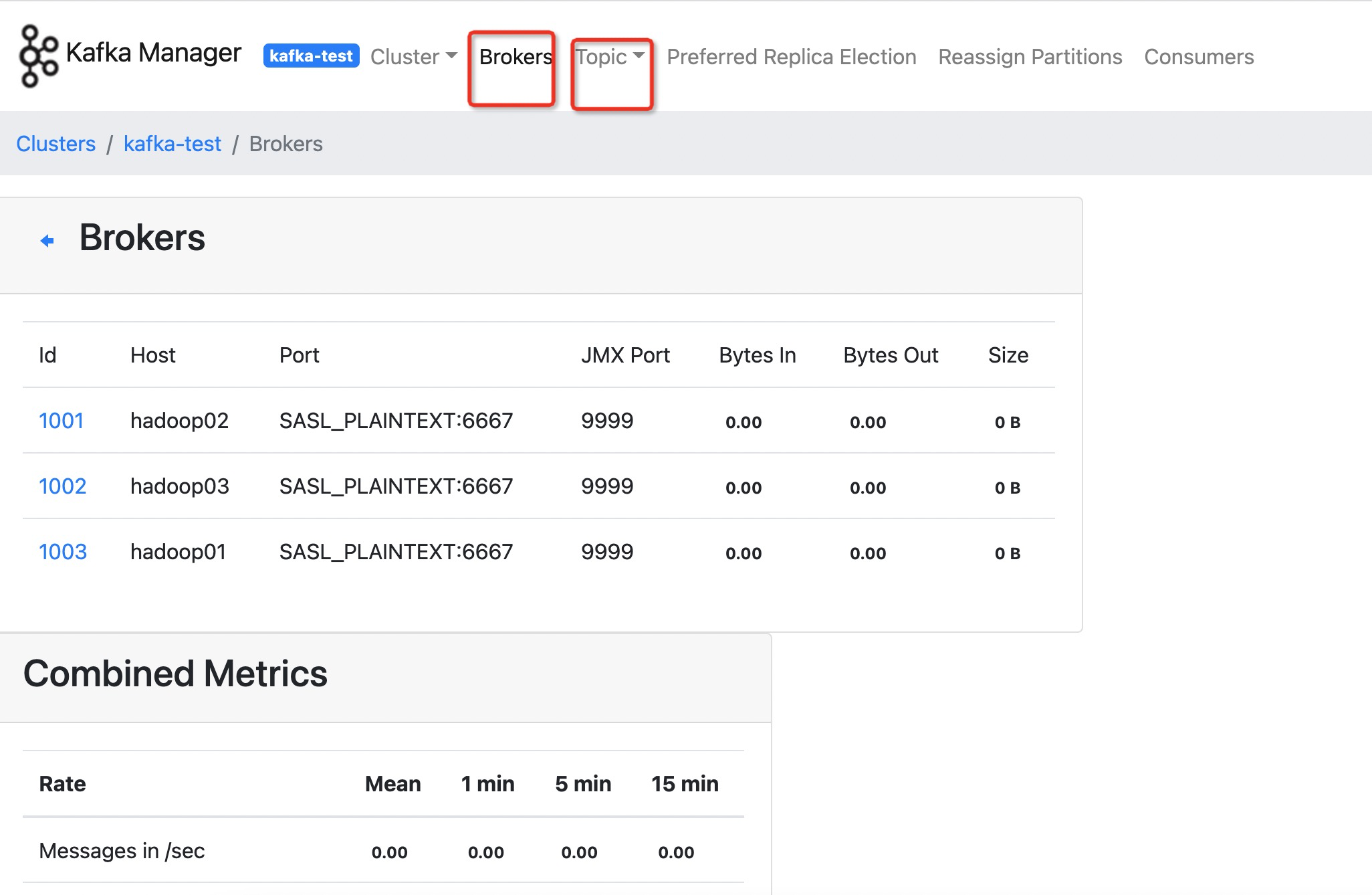Expand the Cluster dropdown menu
The image size is (1372, 895).
pos(413,57)
